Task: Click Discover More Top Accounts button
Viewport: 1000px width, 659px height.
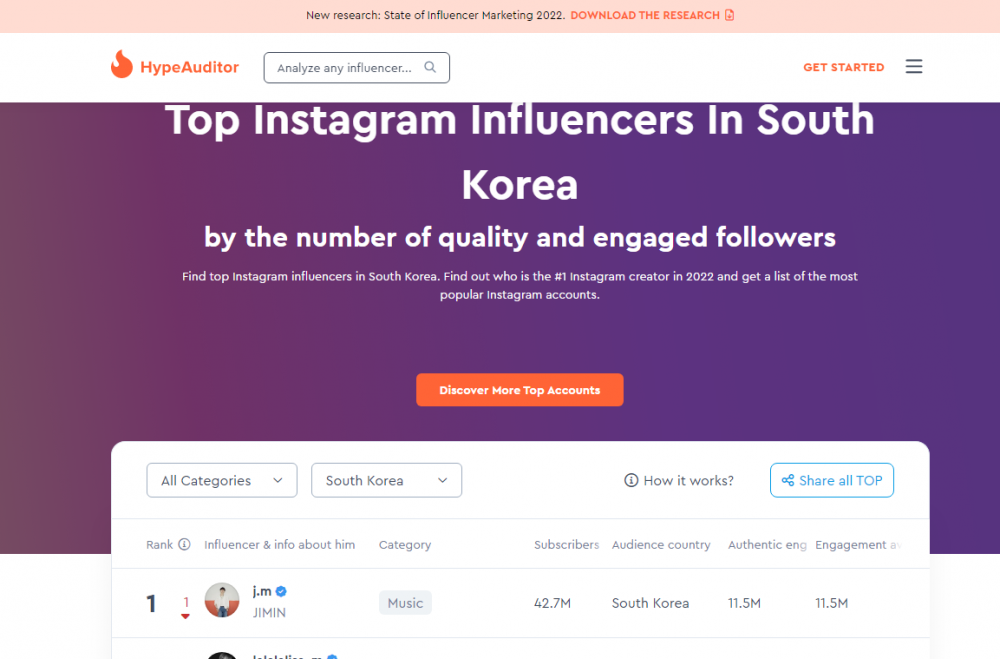Action: pos(520,390)
